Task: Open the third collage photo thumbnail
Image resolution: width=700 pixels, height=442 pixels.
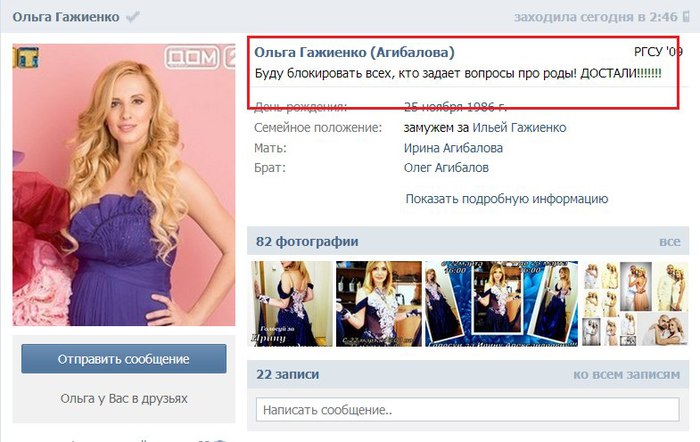Action: click(501, 304)
